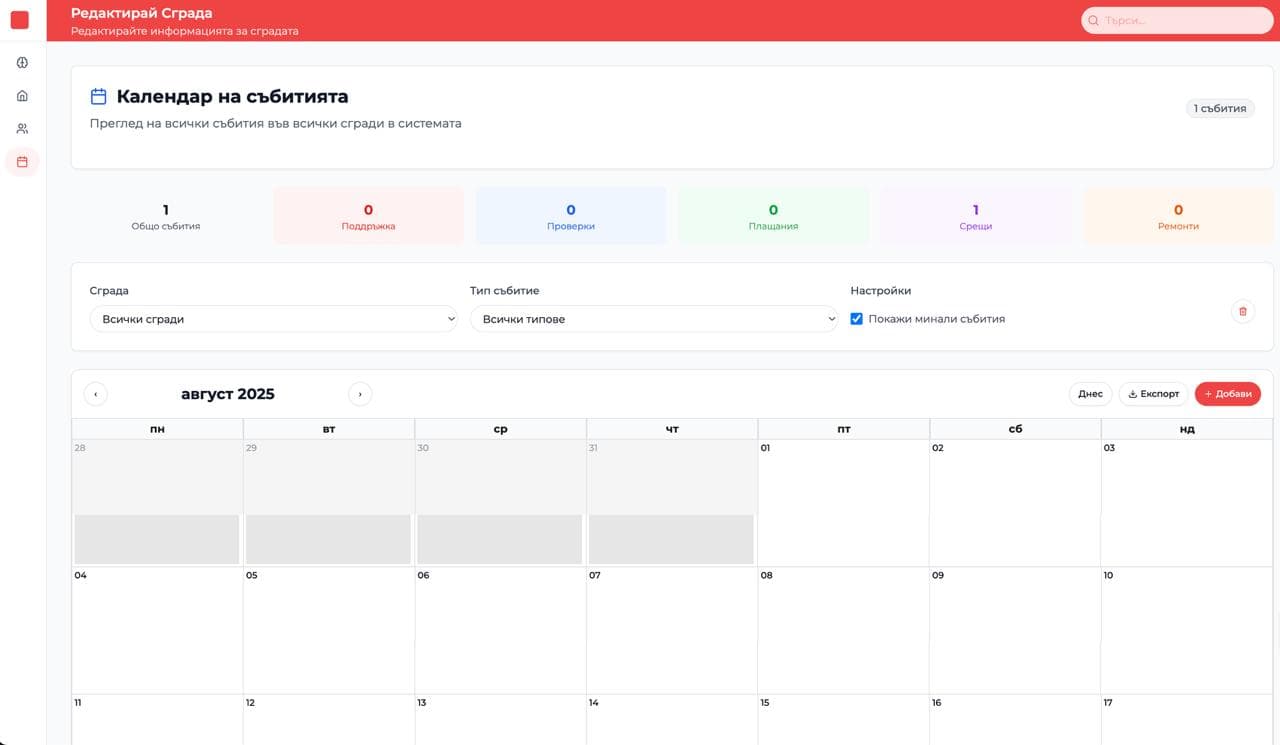Select calendar day 02
The image size is (1280, 745).
coord(1015,503)
